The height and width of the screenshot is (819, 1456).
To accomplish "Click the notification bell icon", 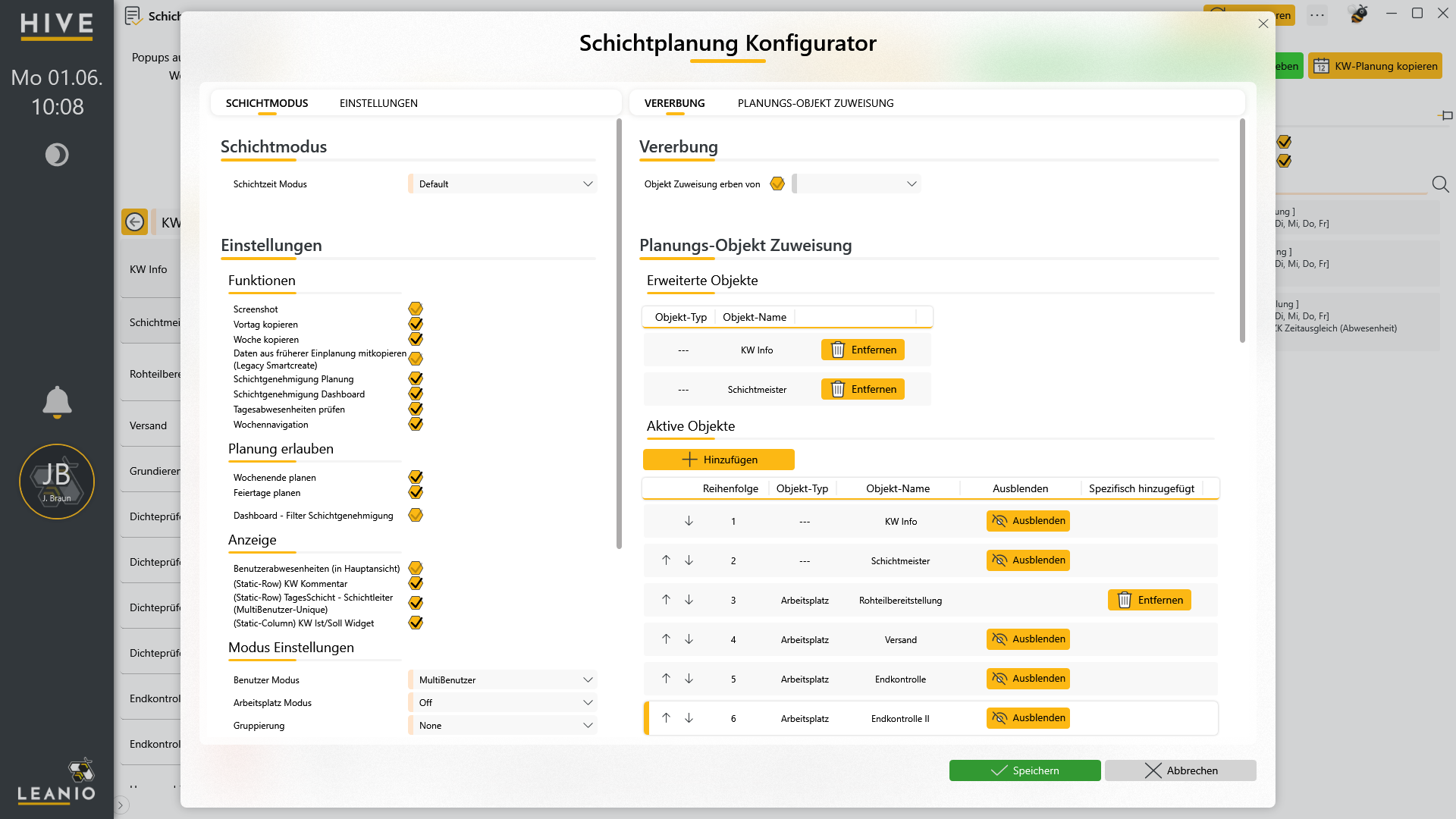I will [57, 402].
